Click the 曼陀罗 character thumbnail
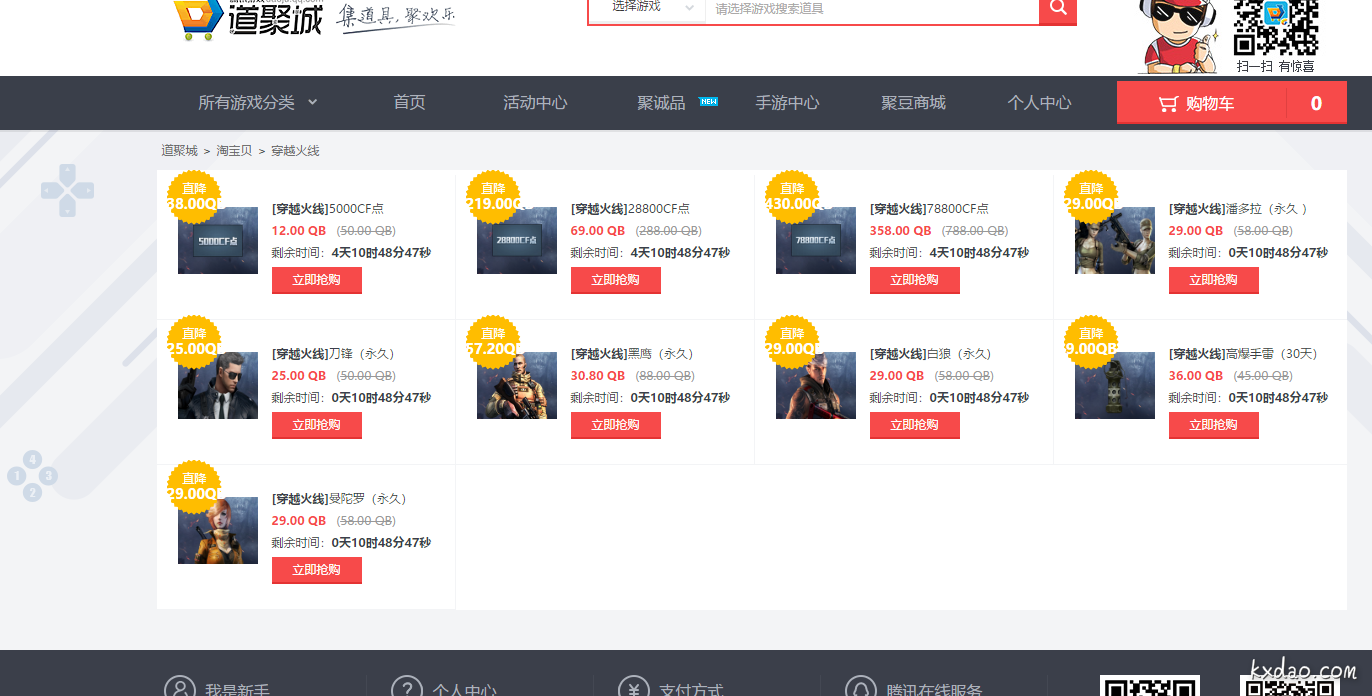 tap(218, 530)
